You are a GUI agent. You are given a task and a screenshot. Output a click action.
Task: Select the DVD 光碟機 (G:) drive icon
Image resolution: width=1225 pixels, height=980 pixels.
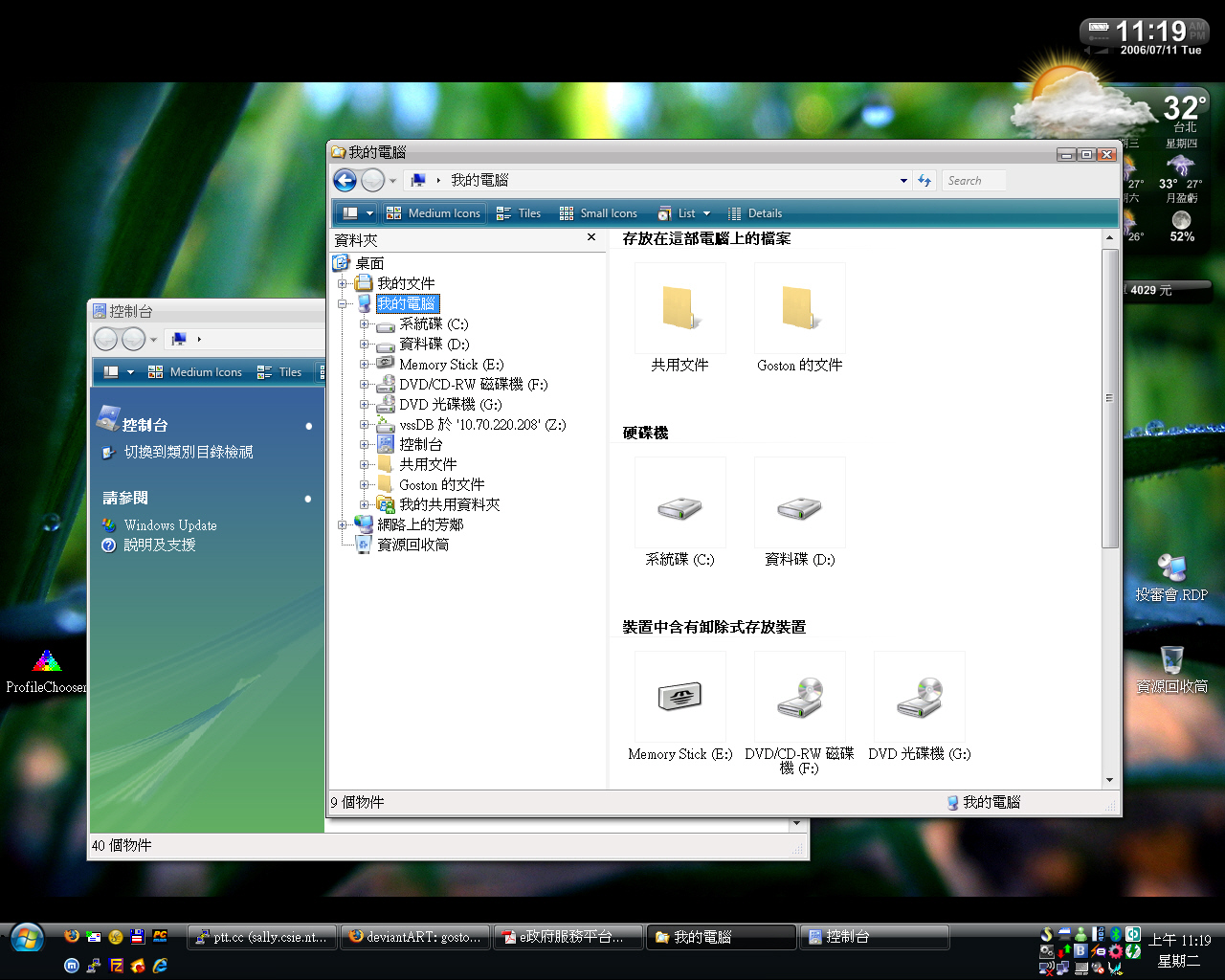pyautogui.click(x=919, y=698)
